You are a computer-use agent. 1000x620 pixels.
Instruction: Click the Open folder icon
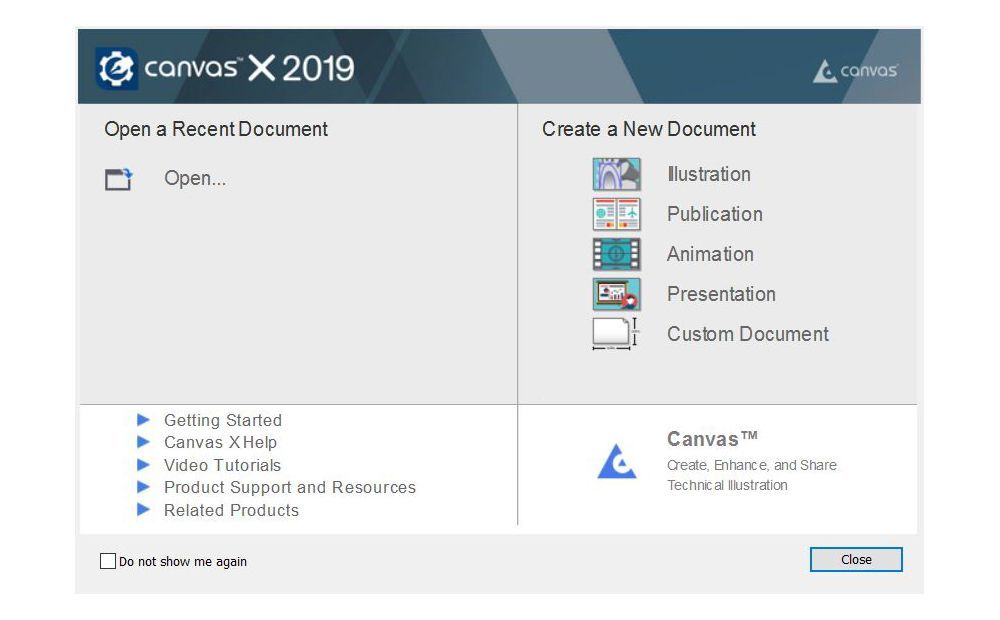pyautogui.click(x=119, y=179)
